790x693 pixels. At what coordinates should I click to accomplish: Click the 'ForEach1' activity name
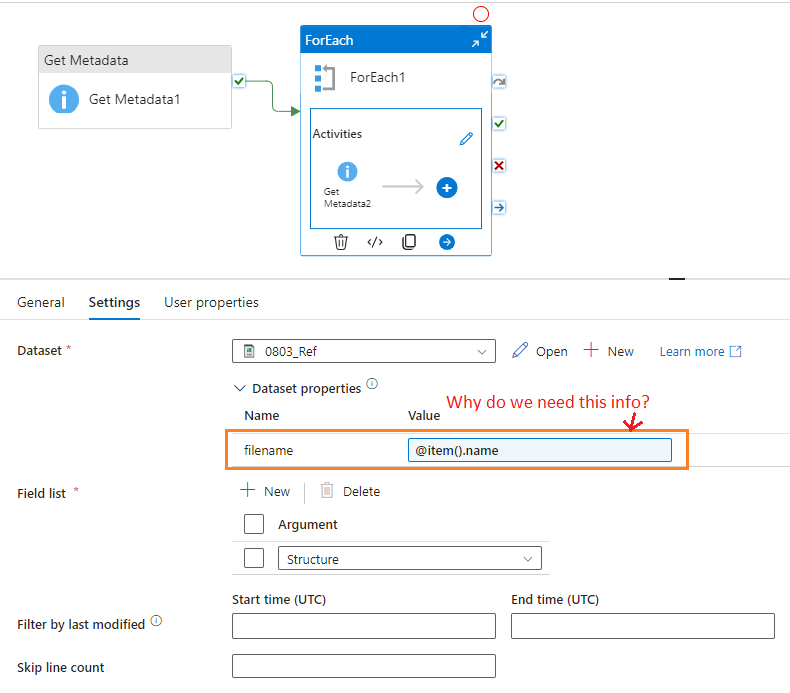tap(377, 77)
